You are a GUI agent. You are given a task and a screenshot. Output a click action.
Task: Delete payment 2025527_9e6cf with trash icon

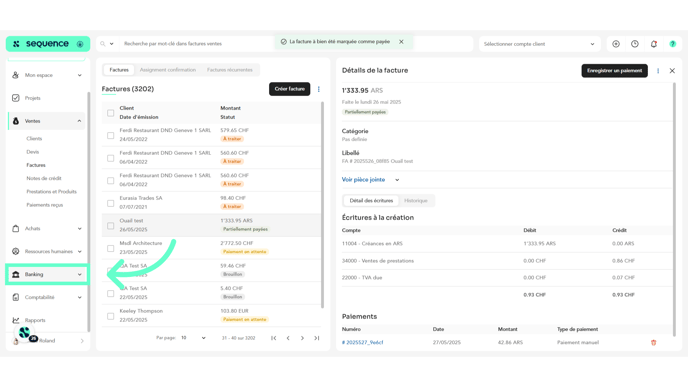coord(653,343)
